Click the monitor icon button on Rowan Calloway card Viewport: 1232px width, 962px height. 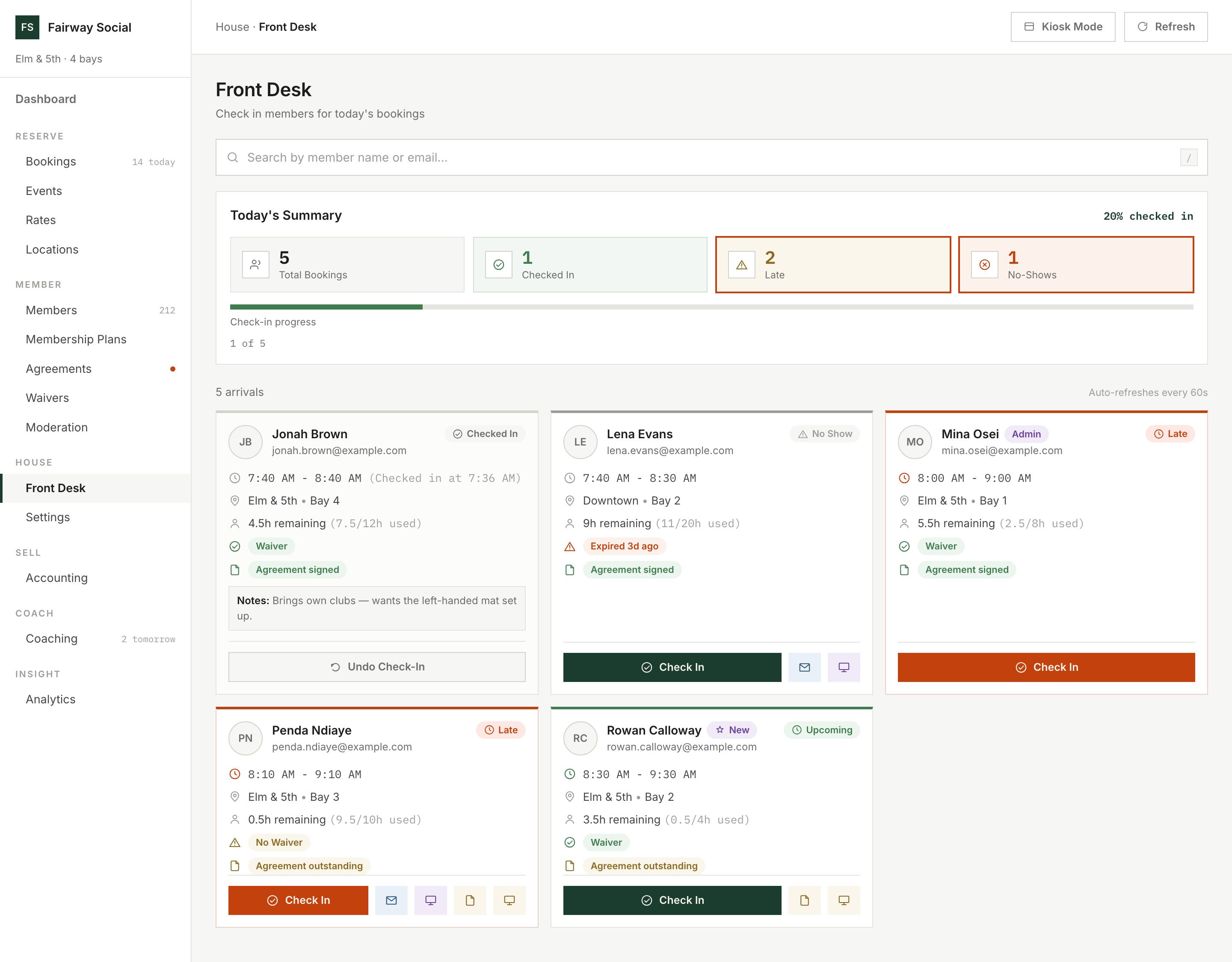[844, 900]
